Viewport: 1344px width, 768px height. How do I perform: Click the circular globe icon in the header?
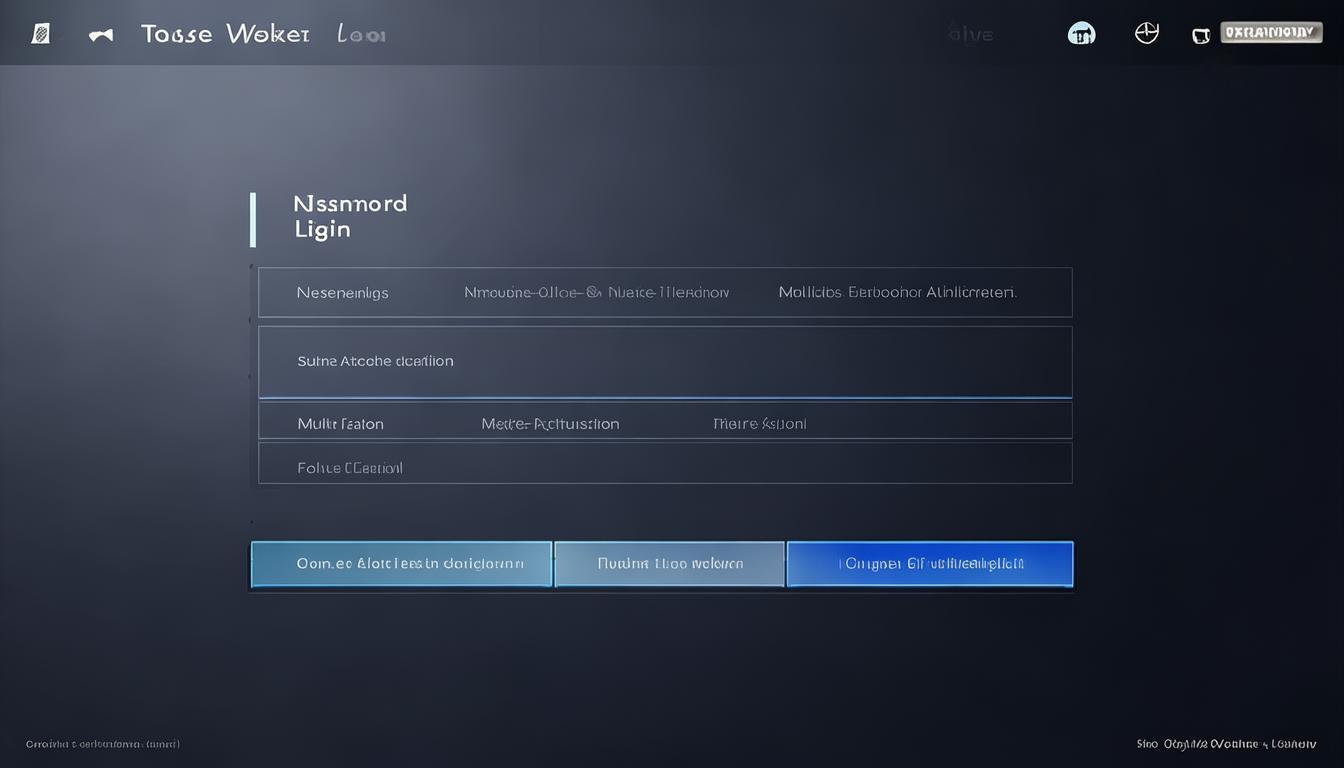point(1146,33)
